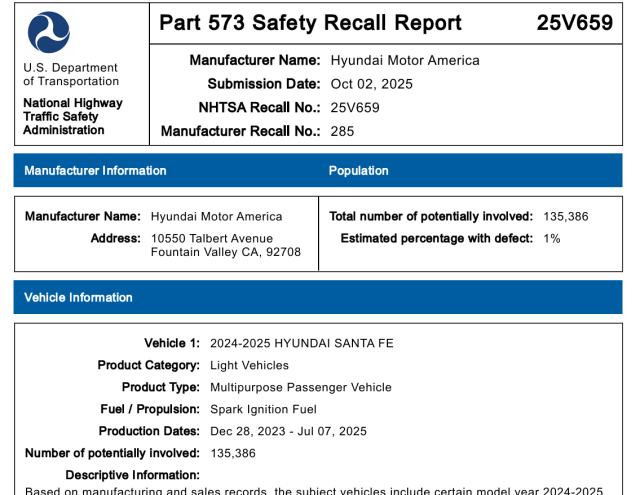Click Manufacturer Recall No. value 285

[x=342, y=131]
